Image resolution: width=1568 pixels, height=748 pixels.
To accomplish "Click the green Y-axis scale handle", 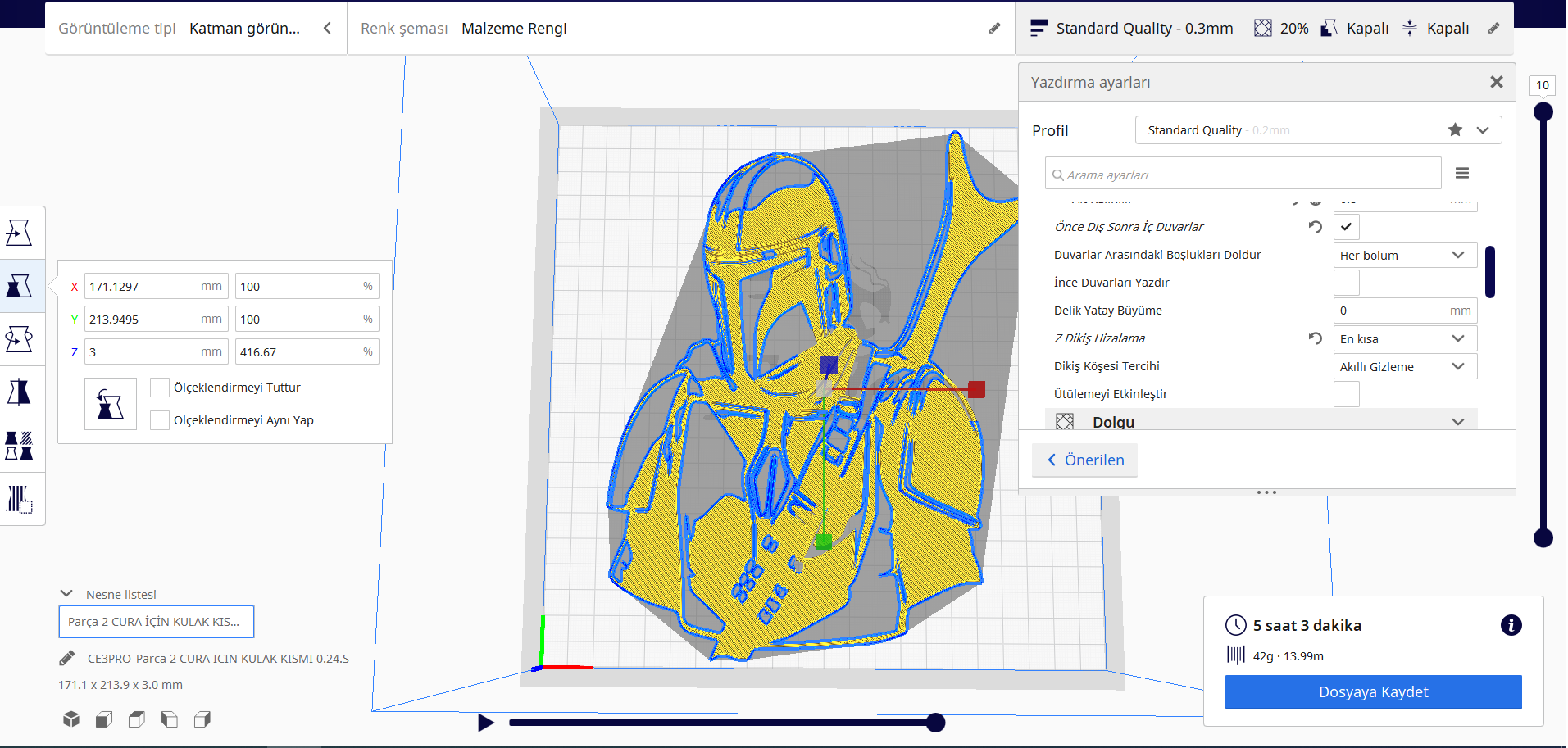I will [824, 541].
